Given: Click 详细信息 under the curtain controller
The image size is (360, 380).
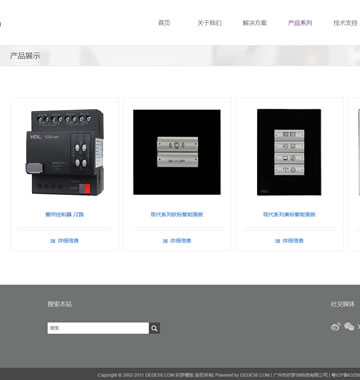Looking at the screenshot, I should coord(68,241).
